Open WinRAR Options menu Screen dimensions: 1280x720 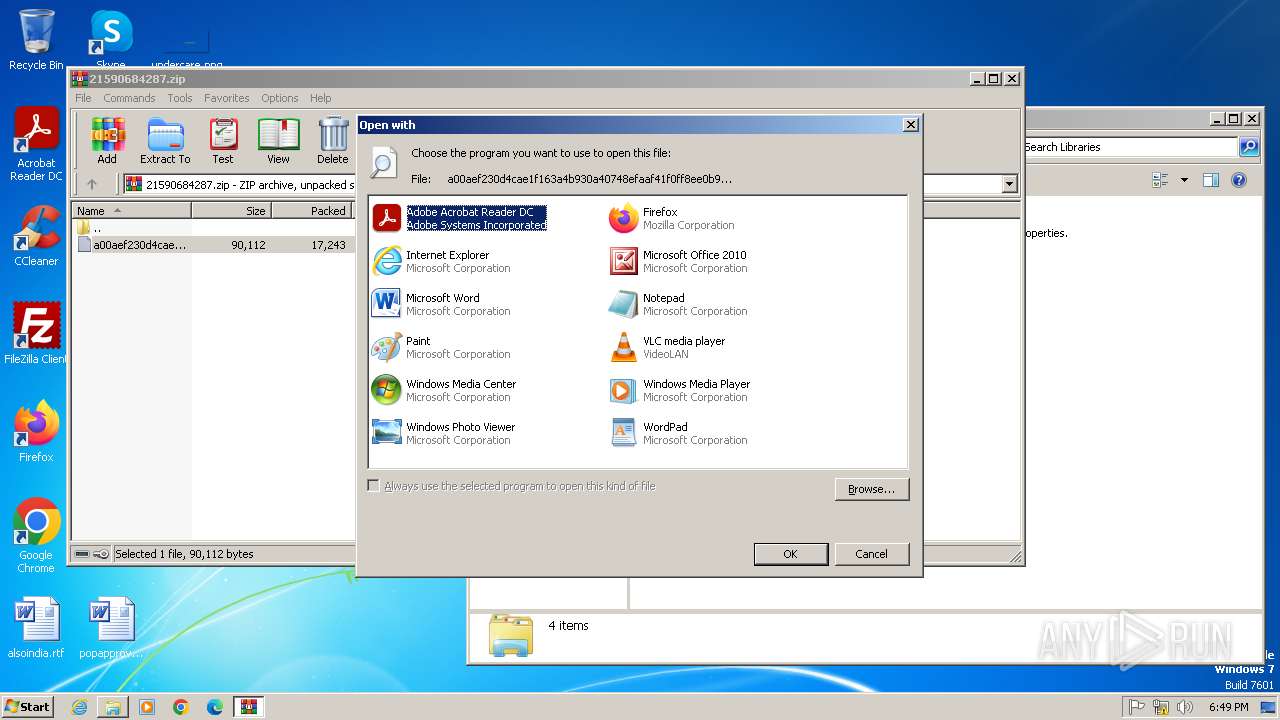(x=280, y=98)
